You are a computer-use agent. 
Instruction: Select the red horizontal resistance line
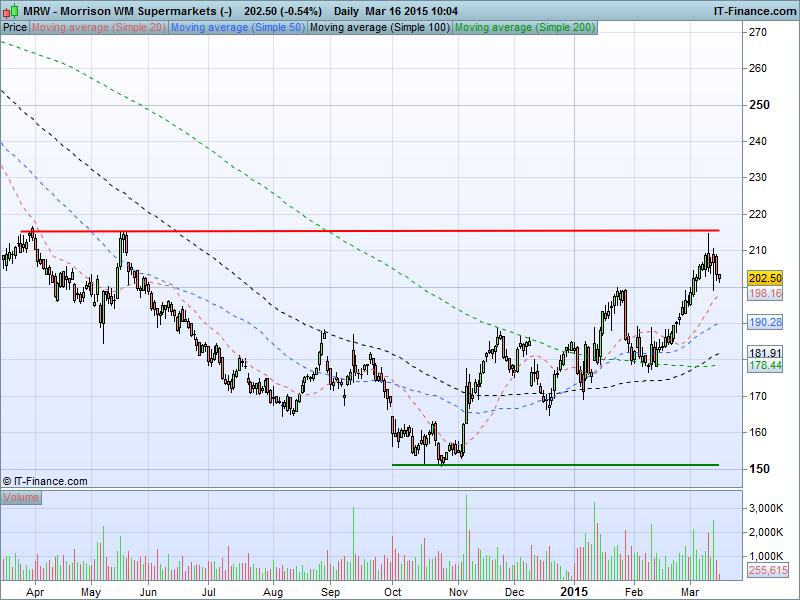tap(400, 231)
